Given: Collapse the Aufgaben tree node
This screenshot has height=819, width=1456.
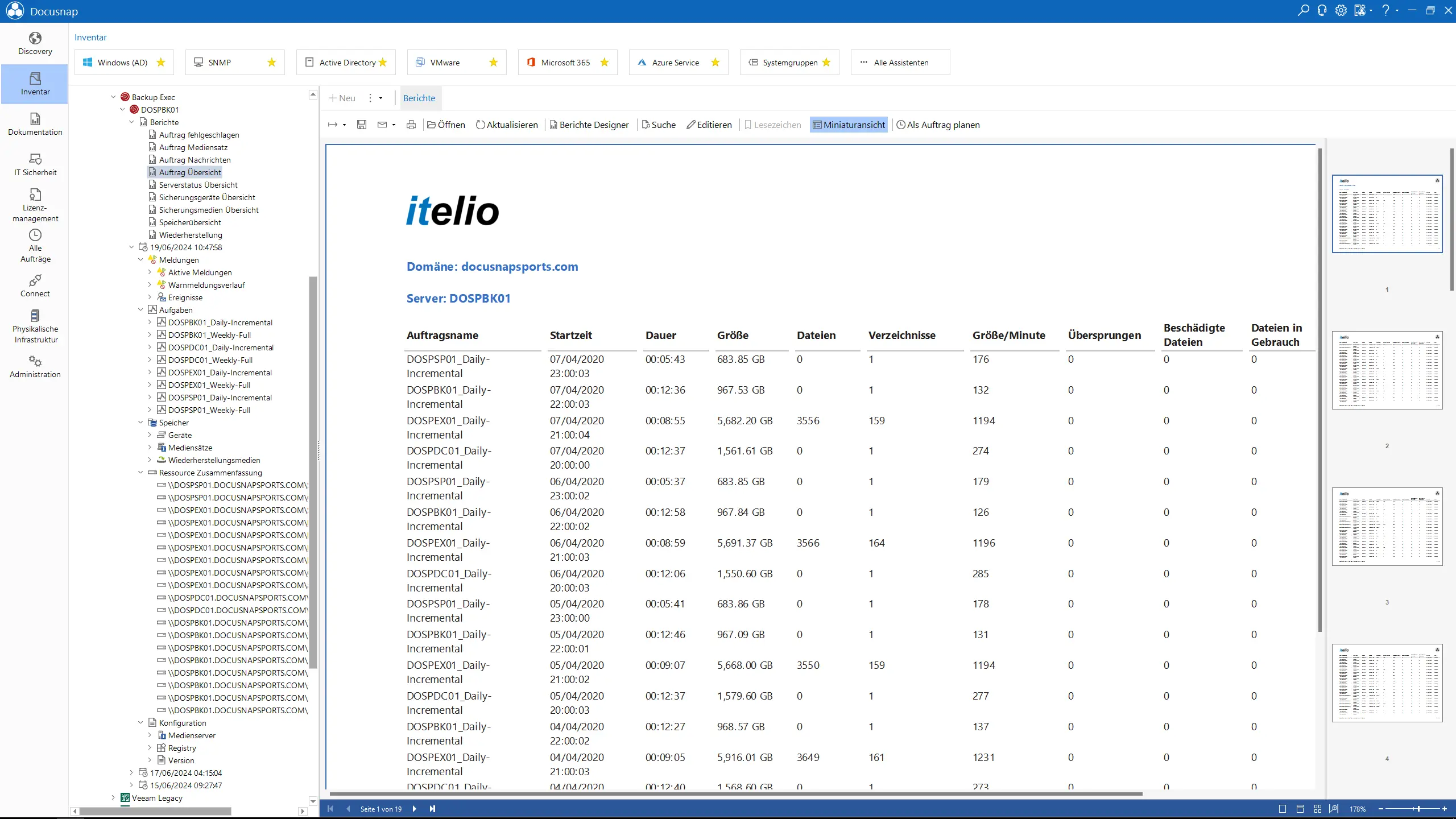Looking at the screenshot, I should (x=140, y=310).
